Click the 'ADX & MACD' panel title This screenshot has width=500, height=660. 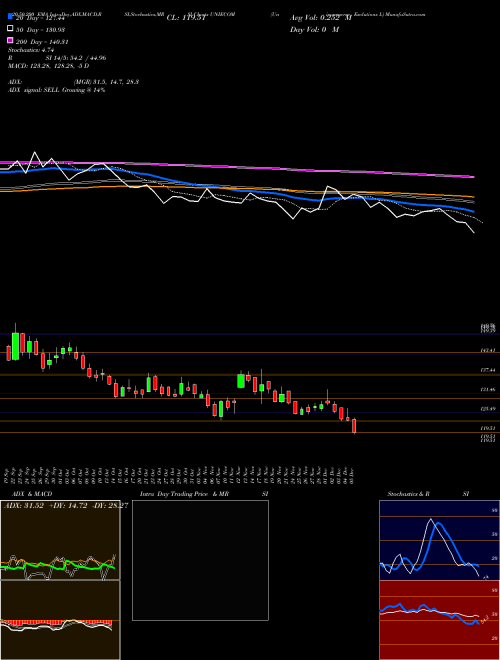(x=30, y=494)
